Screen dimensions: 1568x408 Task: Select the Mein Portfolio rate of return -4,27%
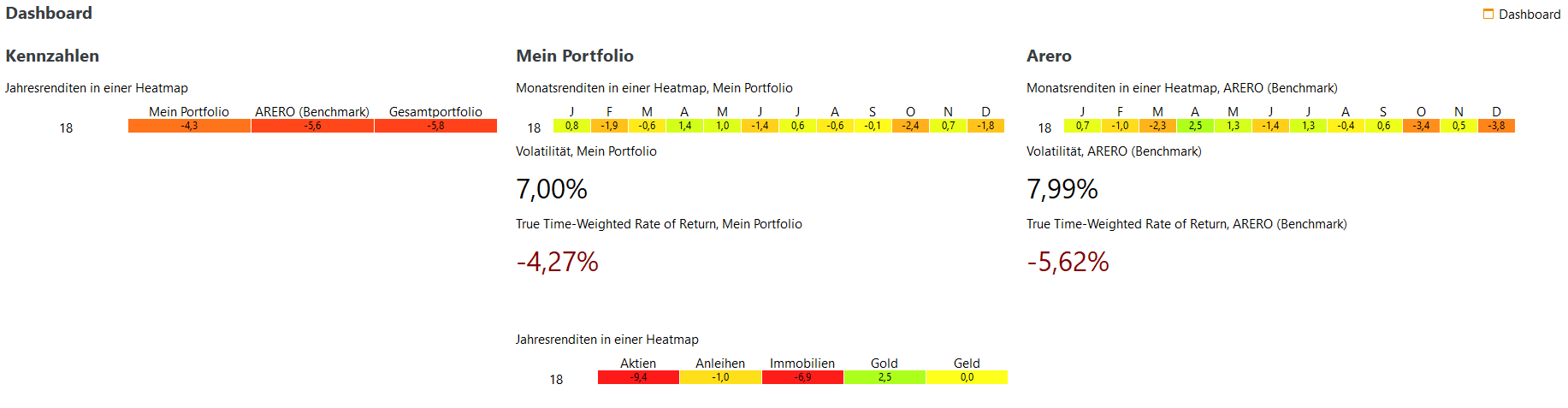tap(557, 262)
